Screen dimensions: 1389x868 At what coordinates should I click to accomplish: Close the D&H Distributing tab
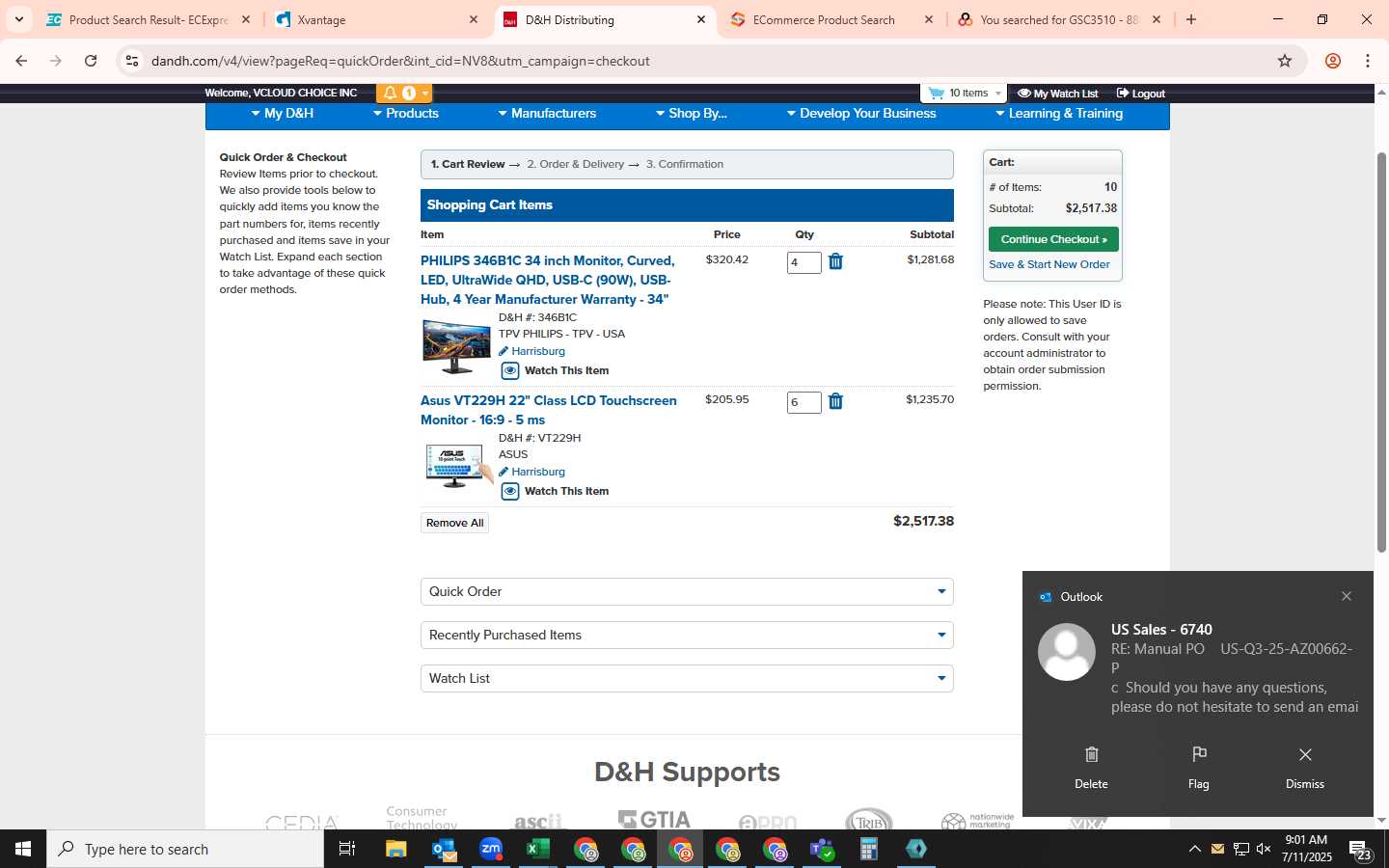[x=701, y=19]
